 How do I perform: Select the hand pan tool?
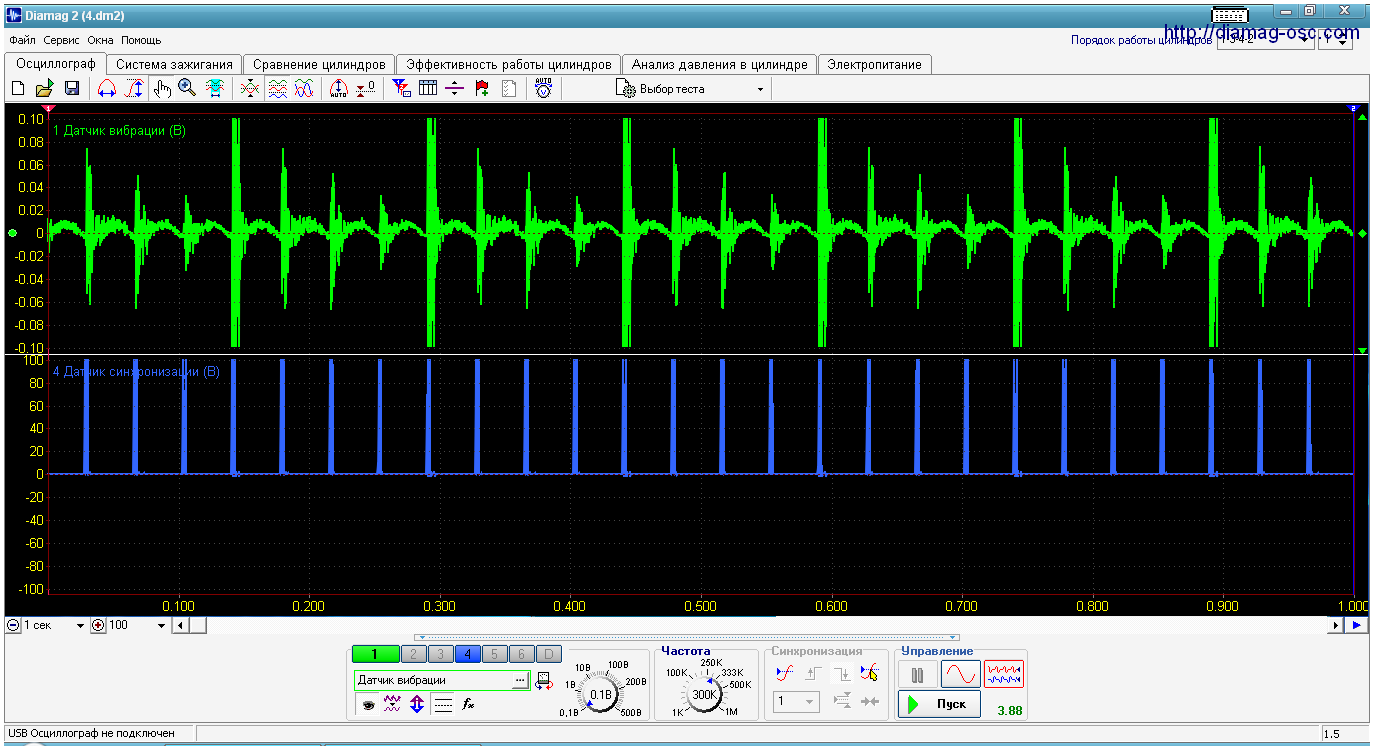[x=163, y=89]
